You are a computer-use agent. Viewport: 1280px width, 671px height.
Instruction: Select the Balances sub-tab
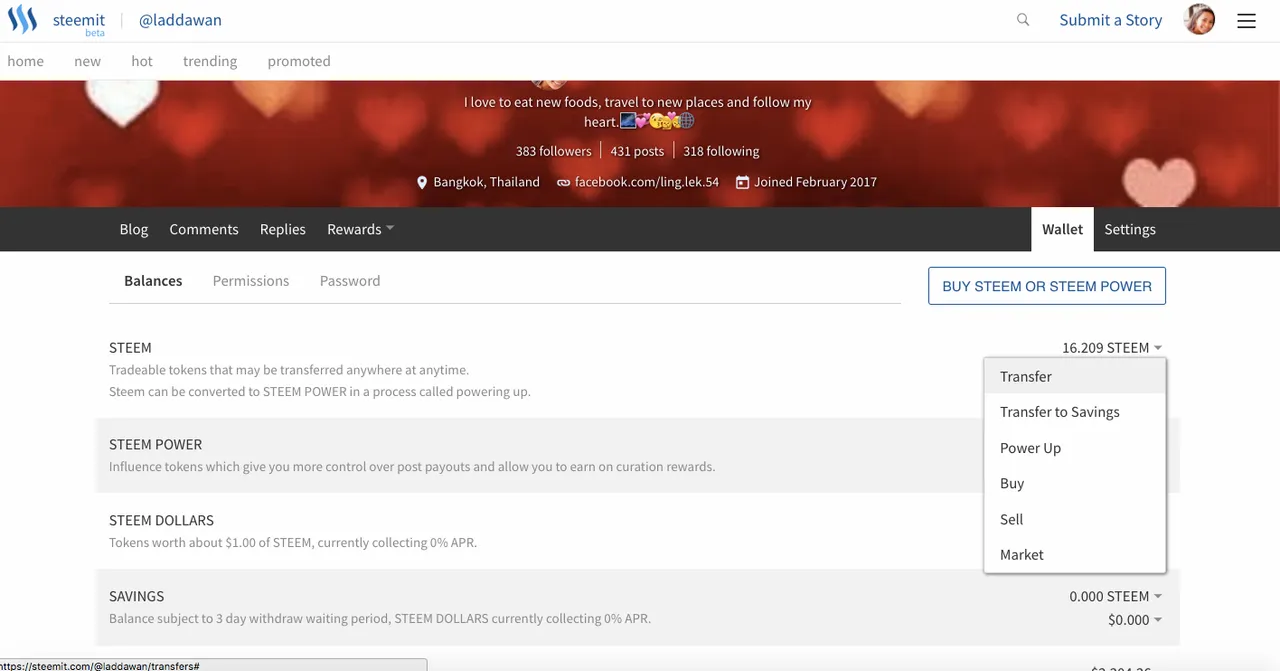153,281
